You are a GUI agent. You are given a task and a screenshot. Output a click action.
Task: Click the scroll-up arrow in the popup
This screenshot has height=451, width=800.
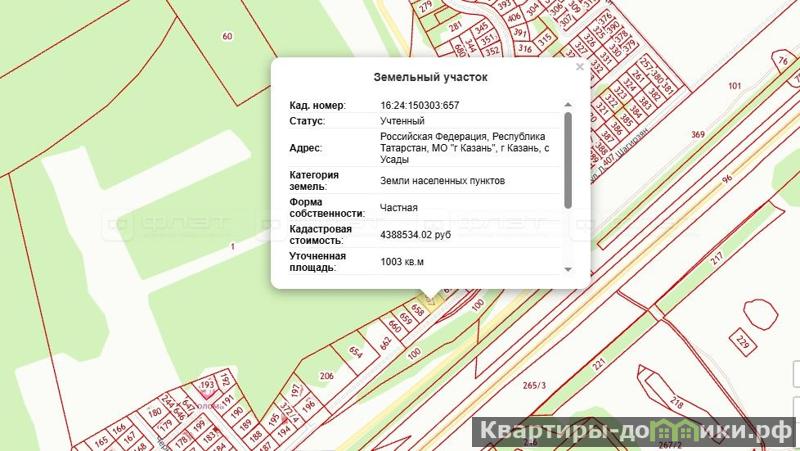tap(568, 105)
